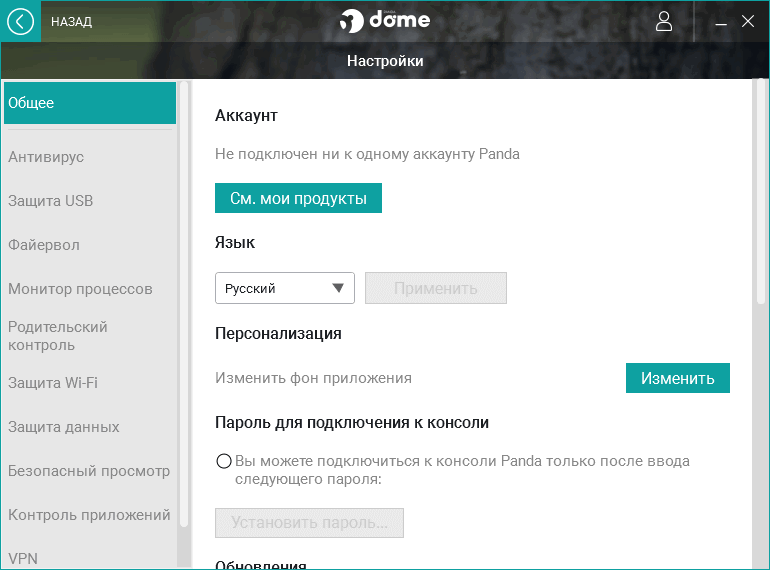Viewport: 770px width, 570px height.
Task: Go to Контроль приложений settings
Action: (x=90, y=515)
